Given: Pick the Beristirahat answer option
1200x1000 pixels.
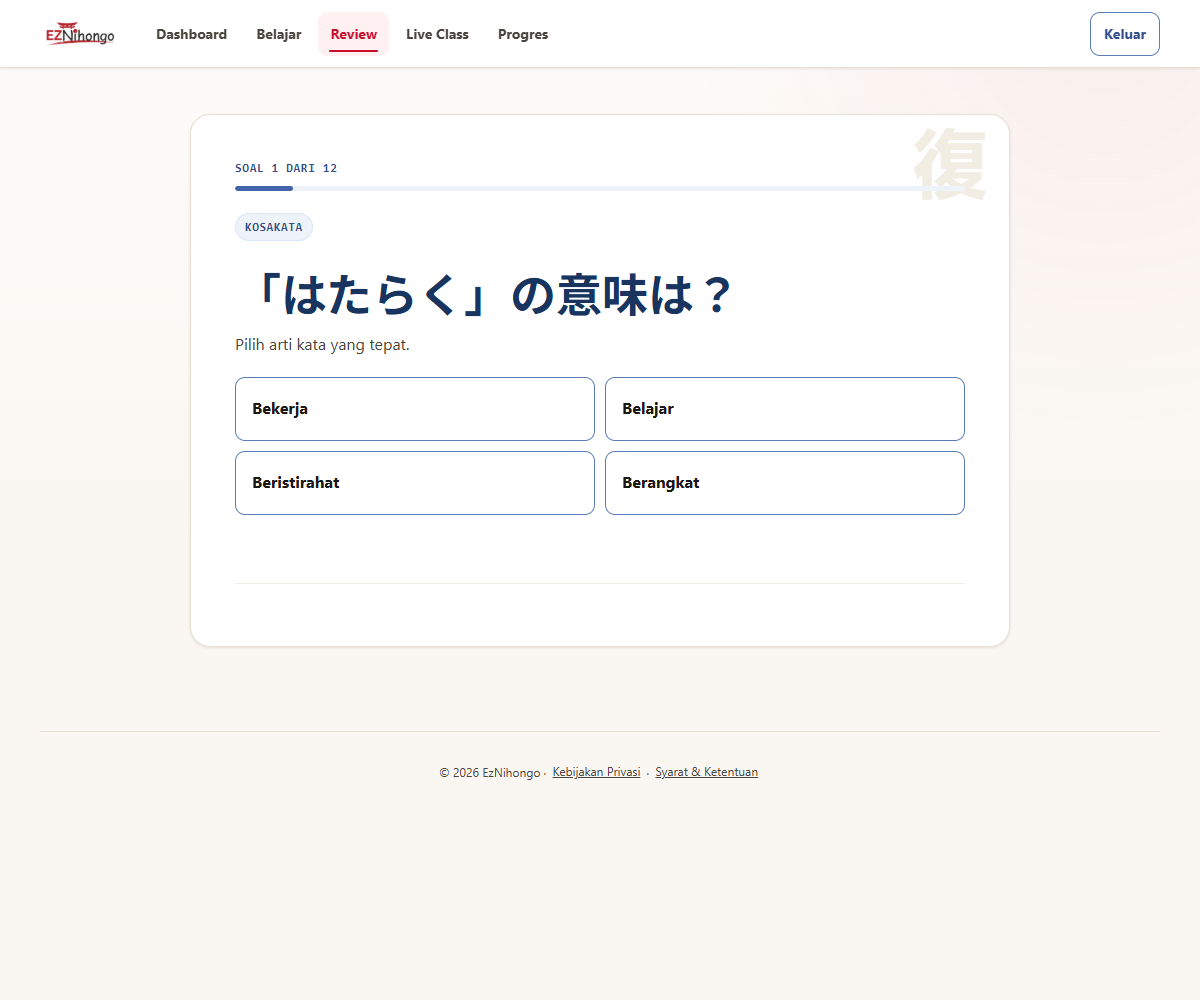Looking at the screenshot, I should (x=415, y=483).
